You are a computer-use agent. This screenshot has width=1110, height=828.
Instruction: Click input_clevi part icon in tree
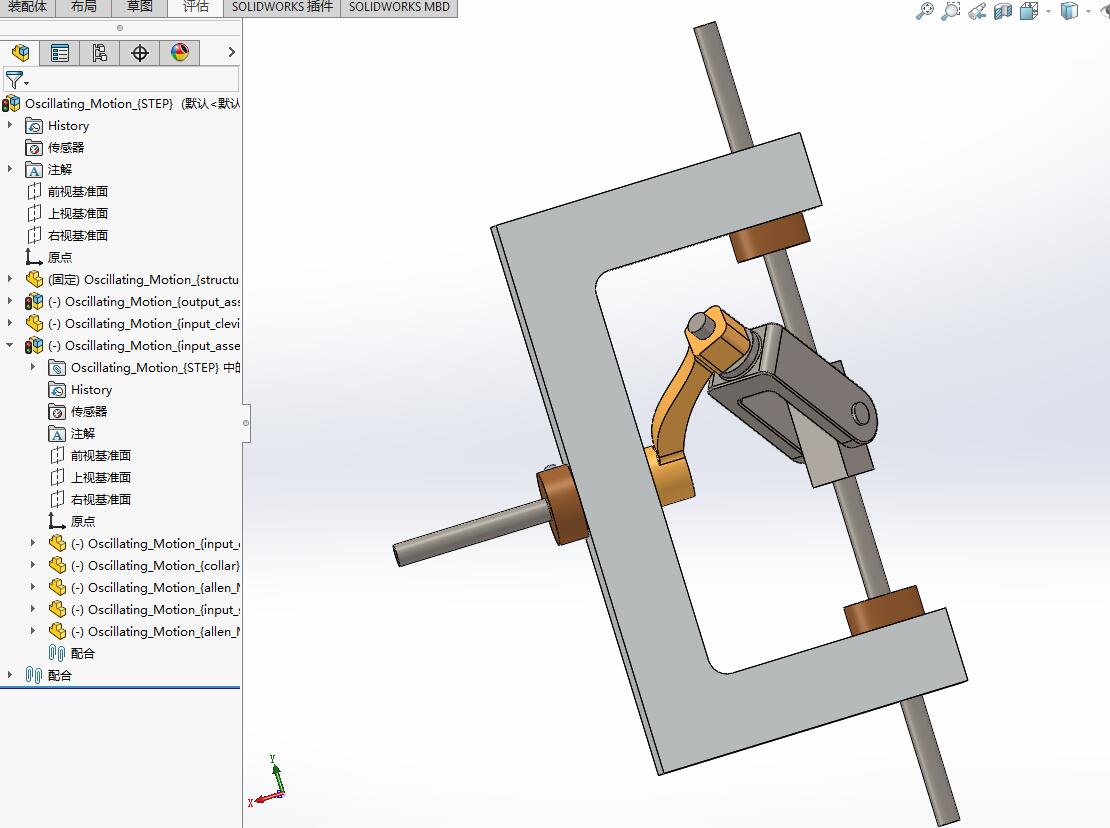[34, 323]
